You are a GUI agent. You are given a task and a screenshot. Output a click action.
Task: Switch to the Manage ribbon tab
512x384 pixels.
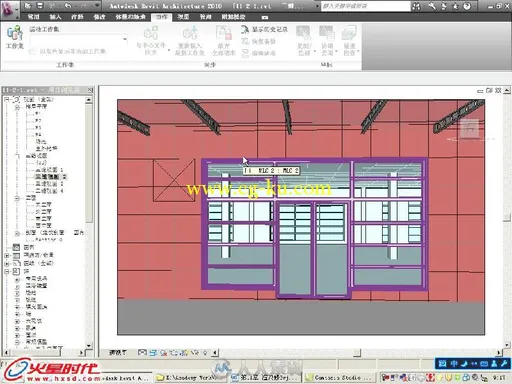click(205, 17)
